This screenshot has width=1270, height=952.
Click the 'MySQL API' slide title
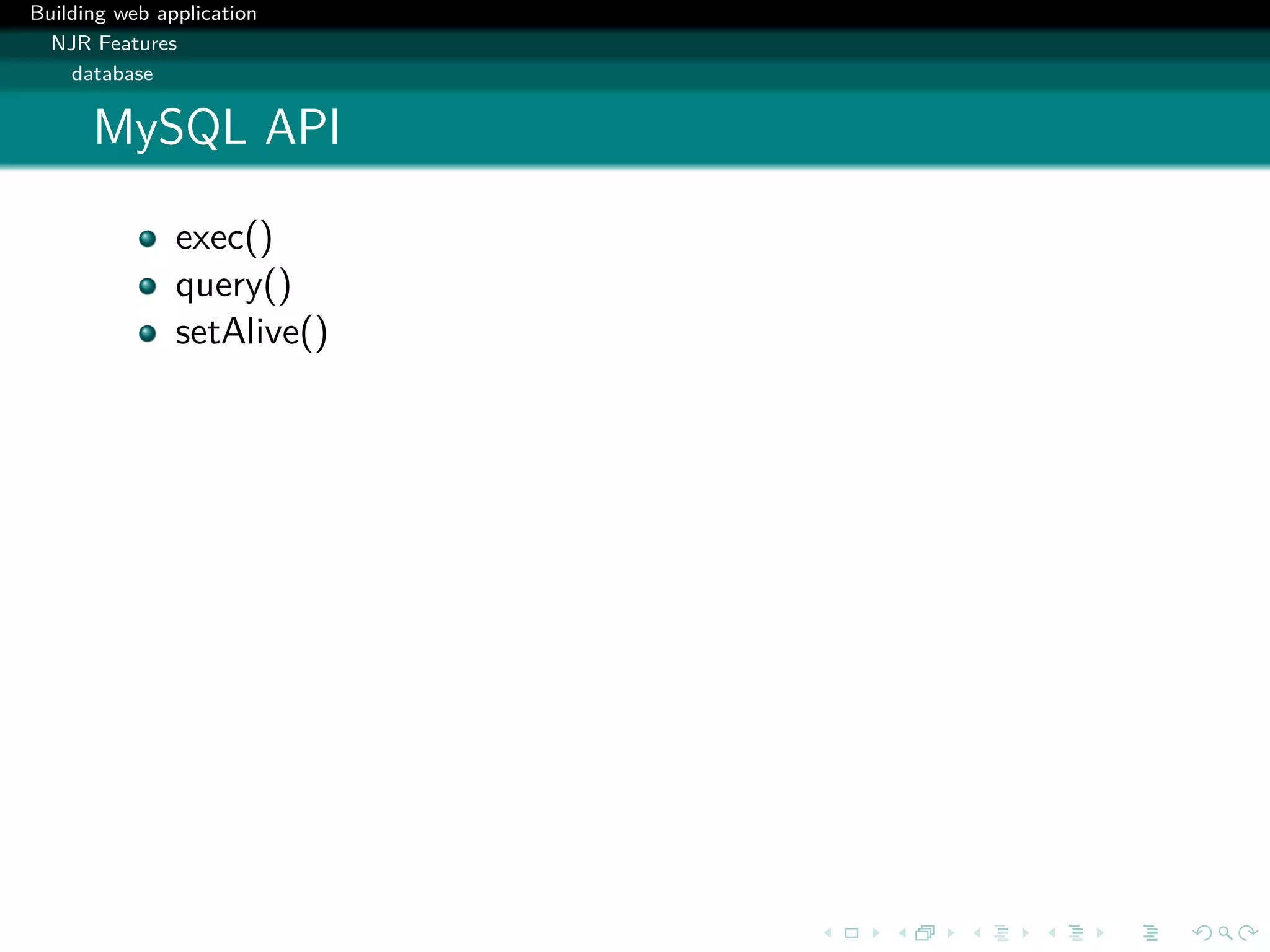[x=217, y=128]
